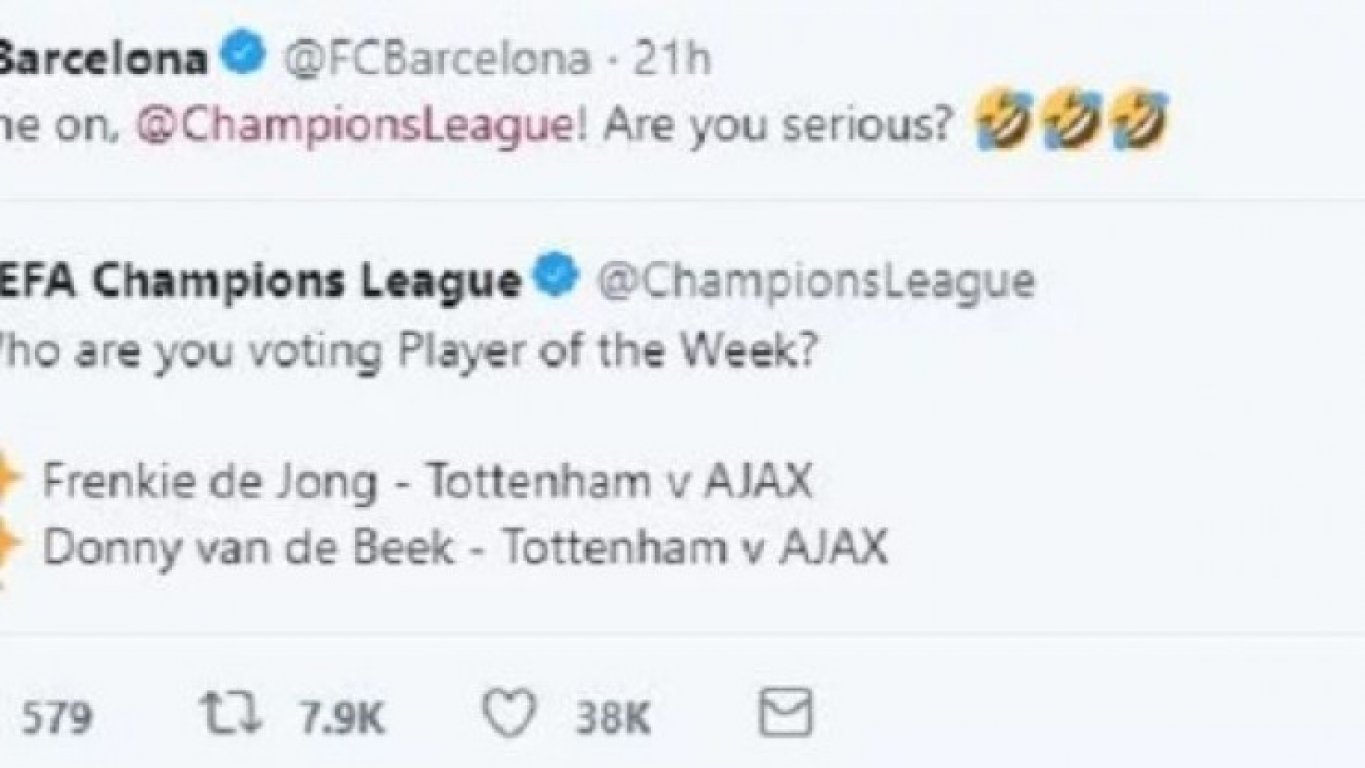Click the 38K likes count

pyautogui.click(x=614, y=718)
